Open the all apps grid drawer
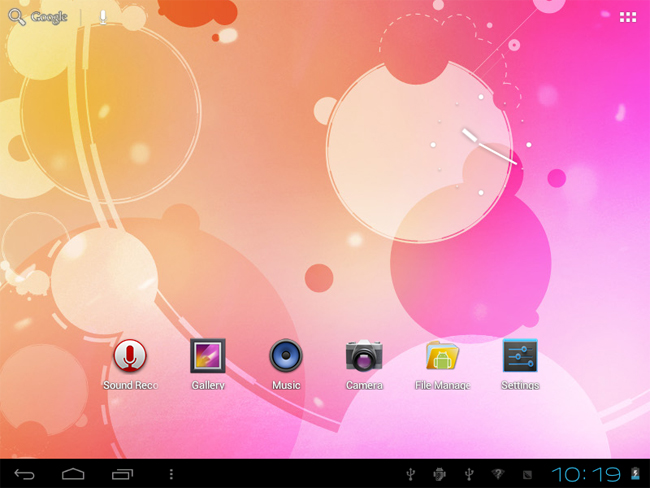Viewport: 650px width, 488px height. (628, 17)
